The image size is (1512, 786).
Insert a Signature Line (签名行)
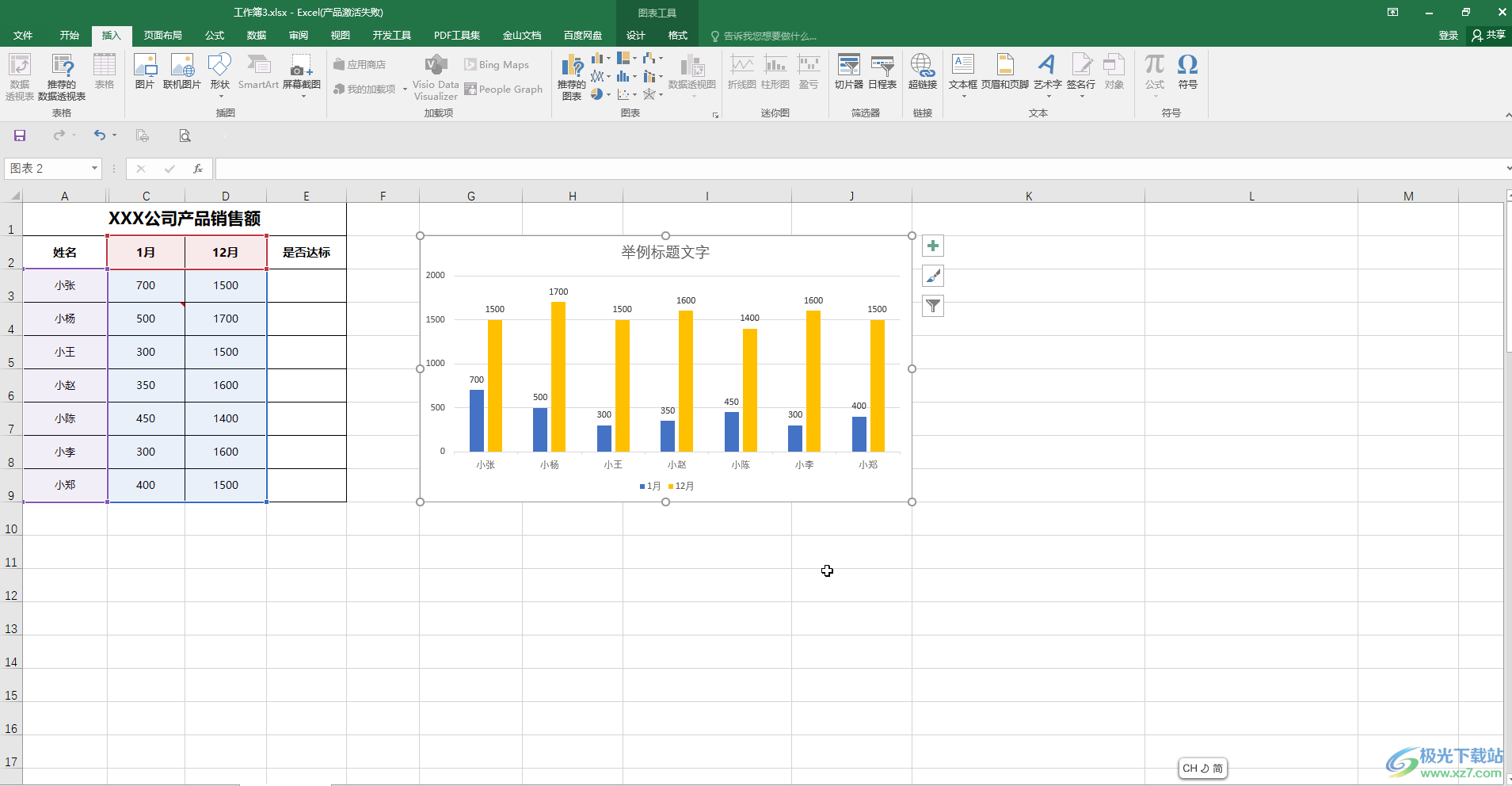[1081, 75]
